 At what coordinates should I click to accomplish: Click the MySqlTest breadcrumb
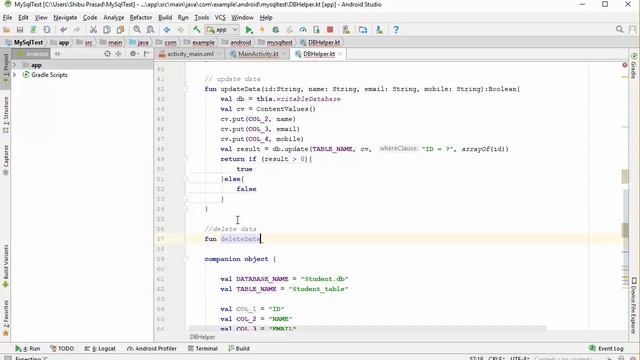click(24, 42)
